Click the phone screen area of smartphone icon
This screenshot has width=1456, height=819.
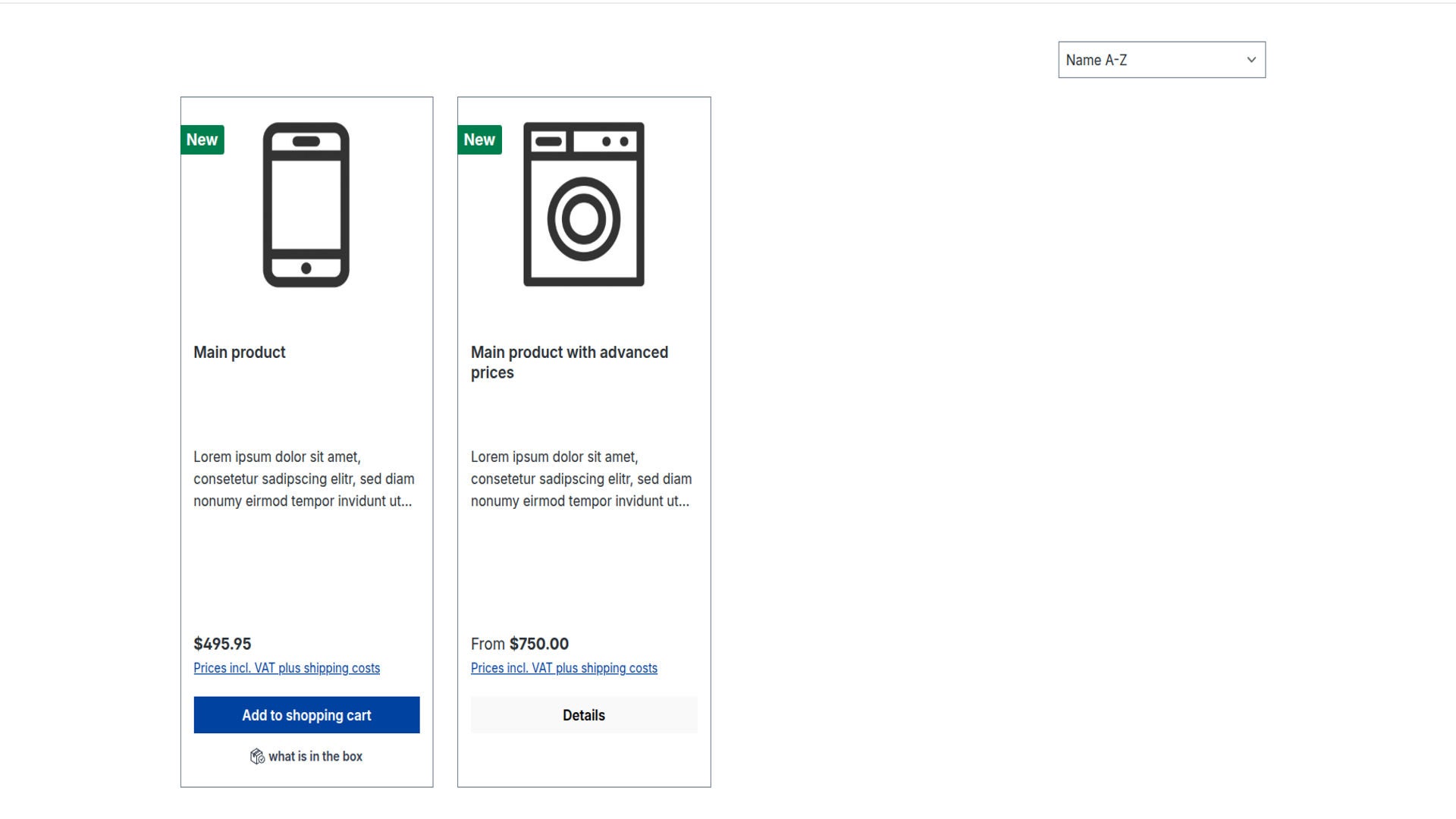306,203
